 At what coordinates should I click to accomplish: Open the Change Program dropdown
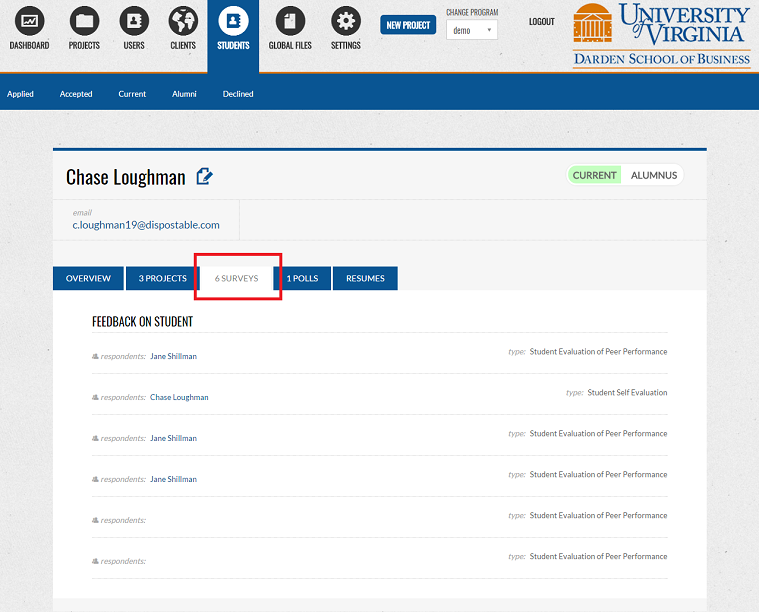point(472,30)
